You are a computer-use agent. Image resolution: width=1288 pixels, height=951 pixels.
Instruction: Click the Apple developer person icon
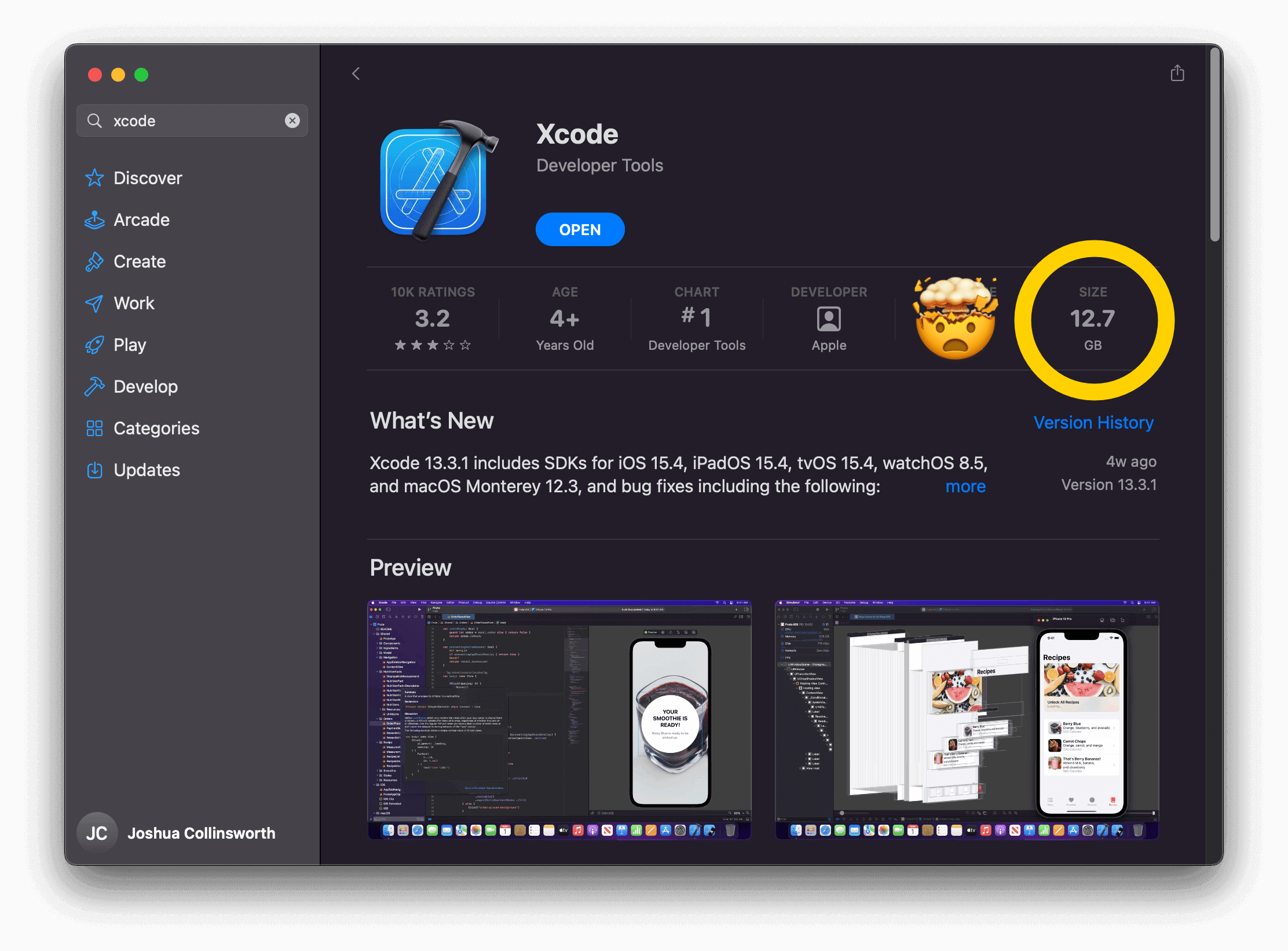(x=829, y=319)
